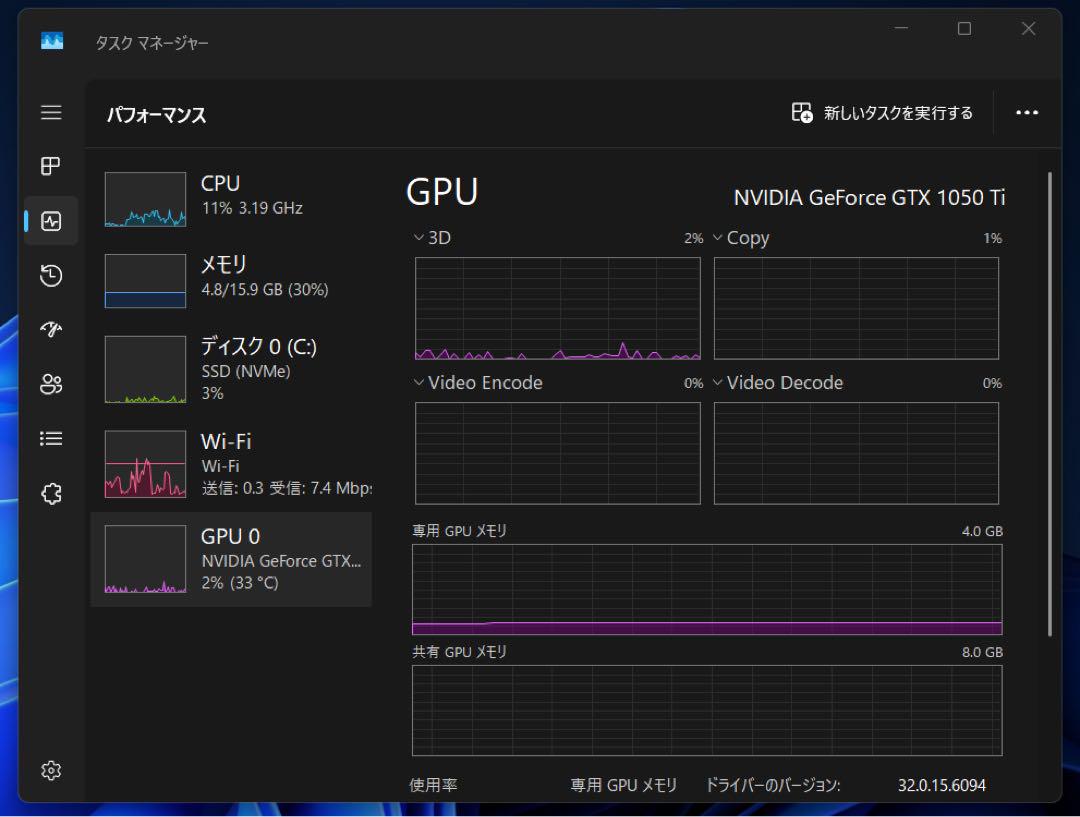Open the Services page puzzle icon
1080x817 pixels.
point(51,493)
